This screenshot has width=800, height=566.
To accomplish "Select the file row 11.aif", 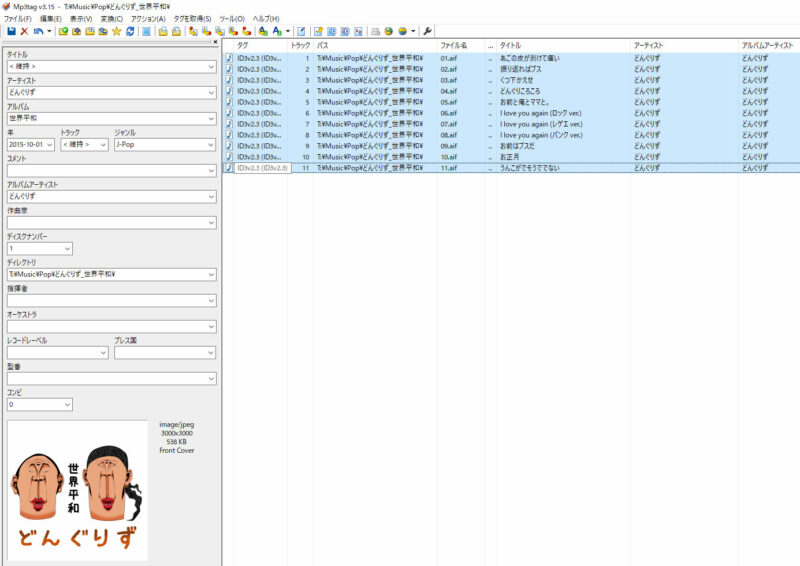I will 512,168.
